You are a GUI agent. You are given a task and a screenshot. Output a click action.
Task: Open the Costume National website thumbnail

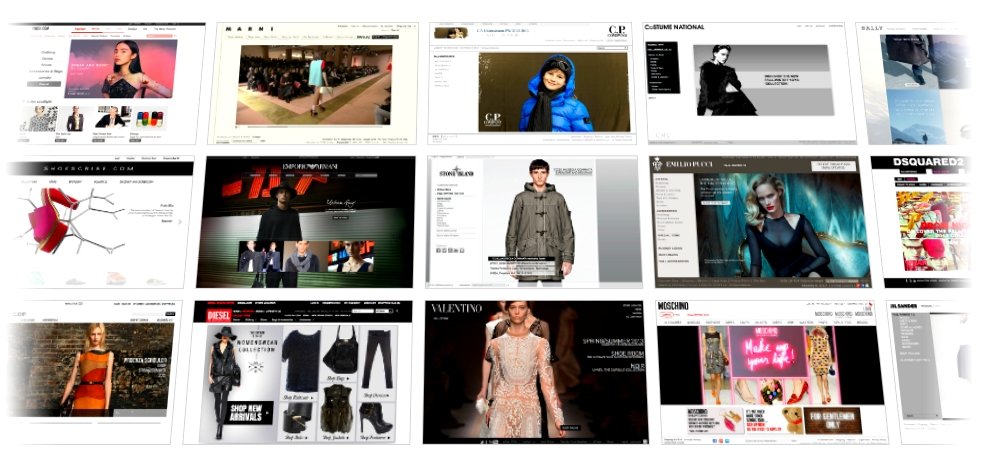[x=750, y=83]
